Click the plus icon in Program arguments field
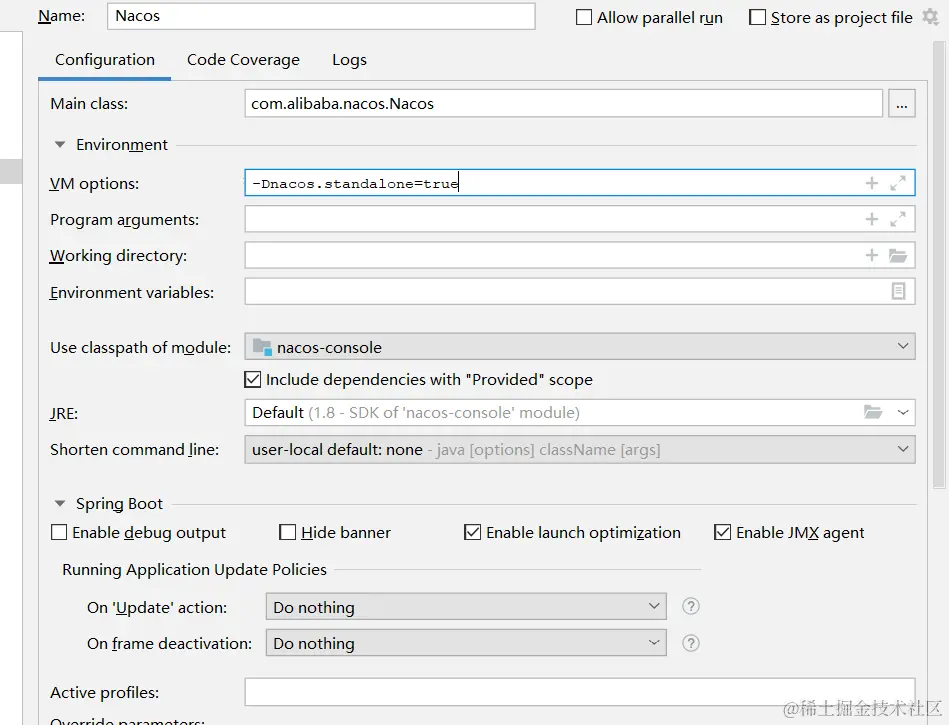The width and height of the screenshot is (949, 725). (872, 219)
